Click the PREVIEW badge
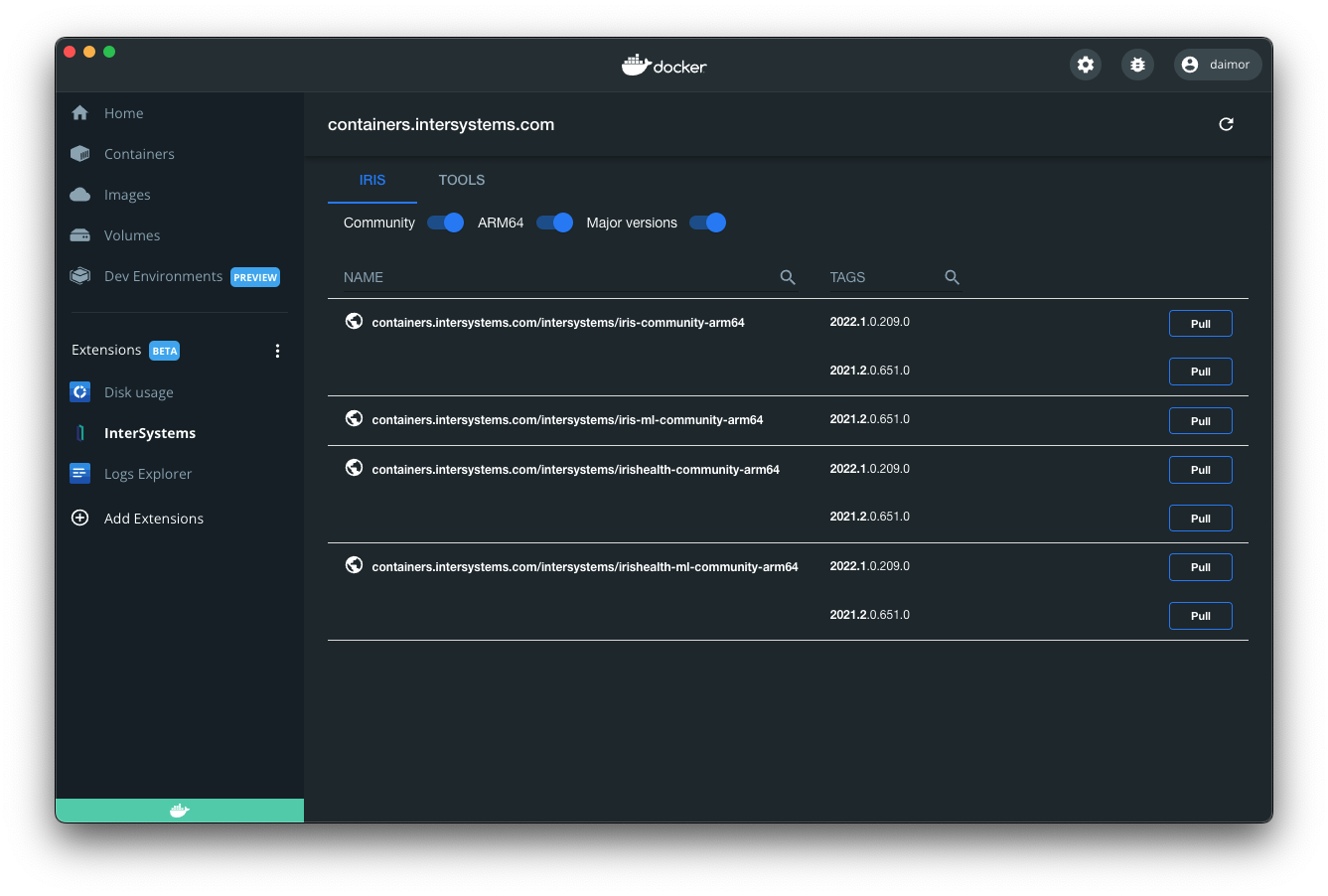The image size is (1328, 896). click(x=255, y=277)
